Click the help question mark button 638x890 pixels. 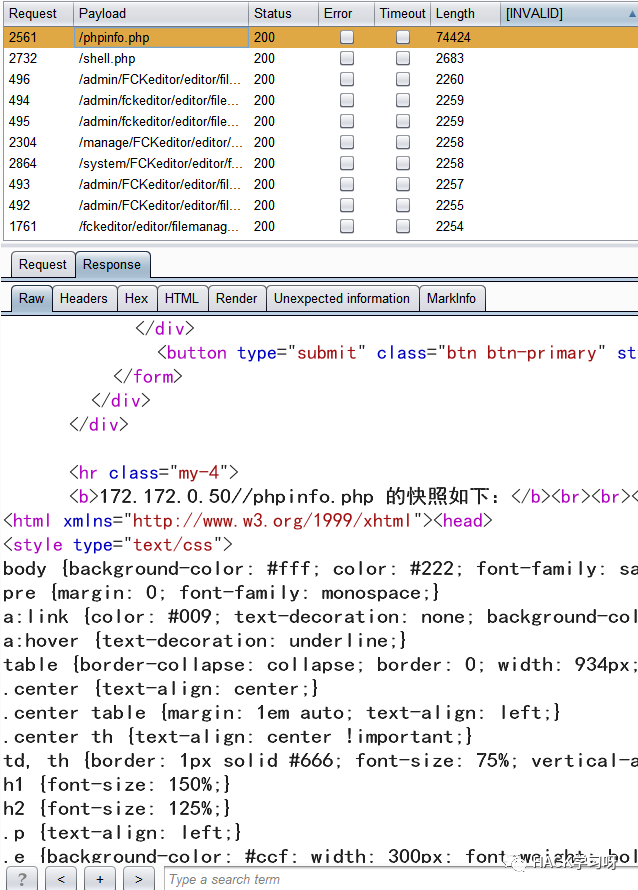tap(22, 879)
